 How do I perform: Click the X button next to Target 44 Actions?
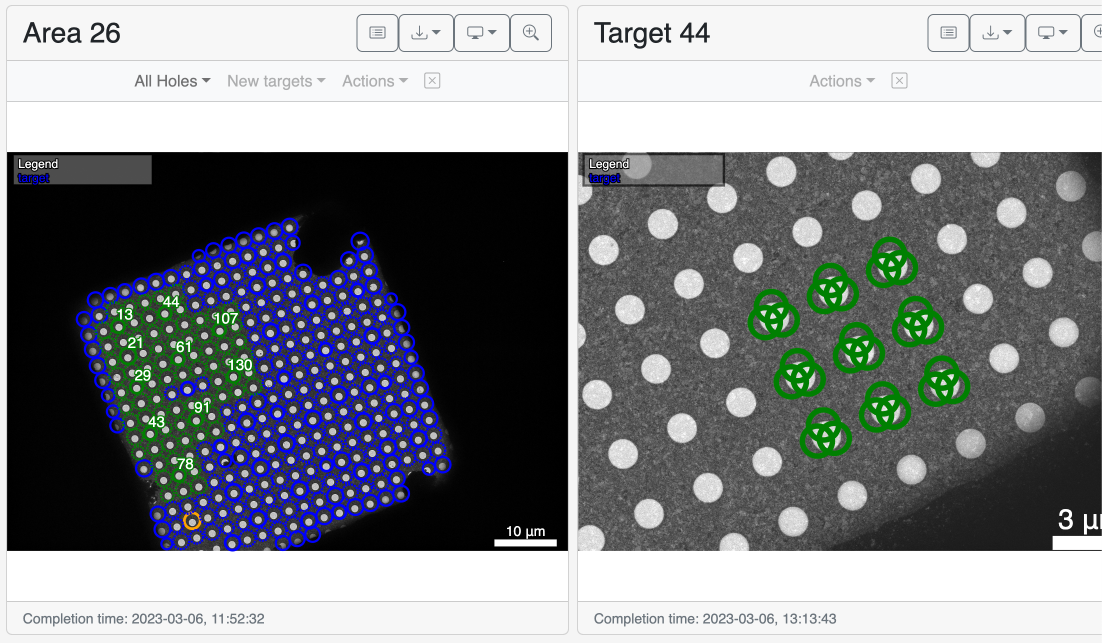click(898, 81)
